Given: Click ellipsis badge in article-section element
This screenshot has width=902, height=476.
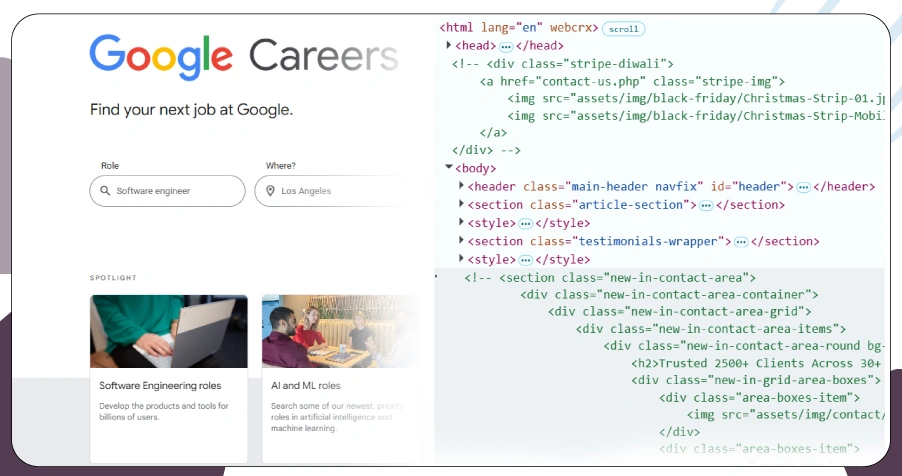Looking at the screenshot, I should [706, 205].
